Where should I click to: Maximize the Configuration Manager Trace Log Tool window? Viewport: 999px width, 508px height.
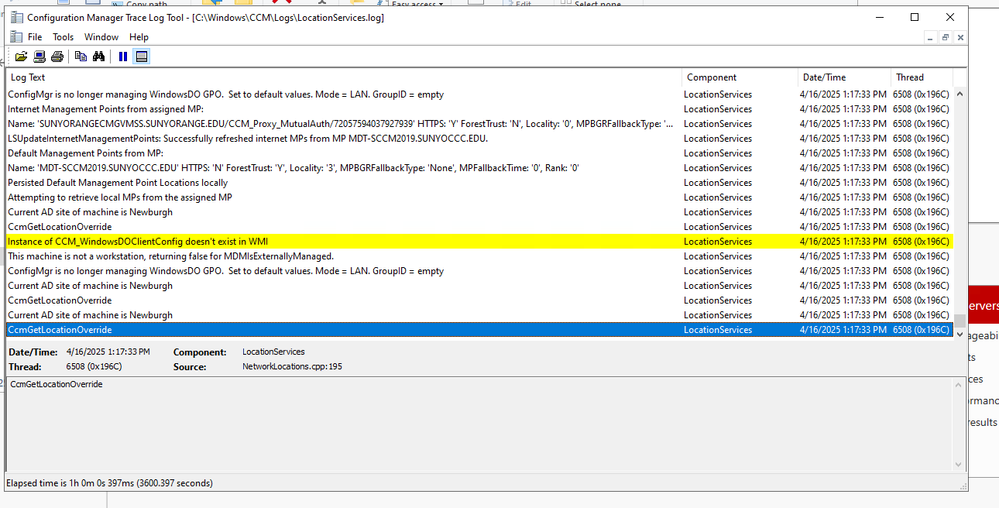[x=914, y=17]
